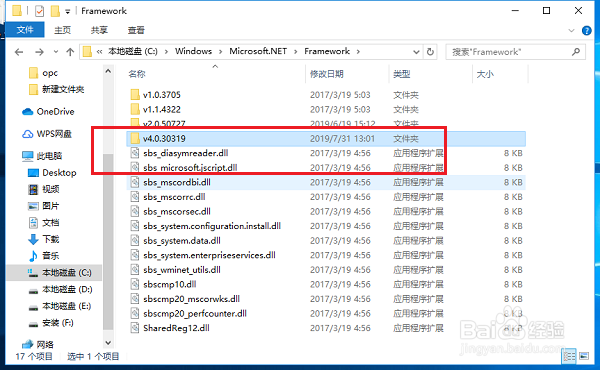
Task: Open the Help question mark icon
Action: [x=586, y=31]
